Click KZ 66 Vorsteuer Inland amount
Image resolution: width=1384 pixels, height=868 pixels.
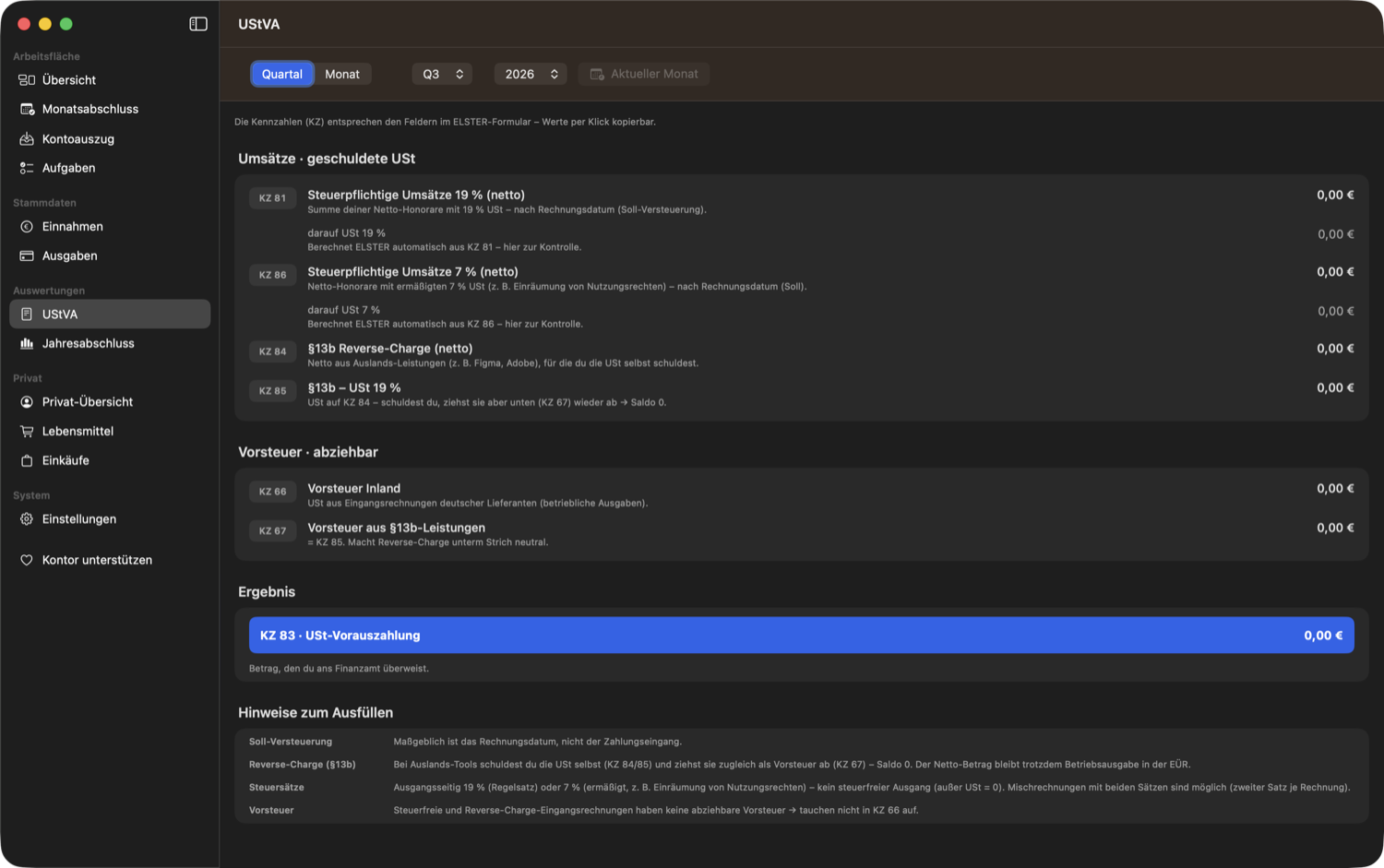tap(1335, 489)
